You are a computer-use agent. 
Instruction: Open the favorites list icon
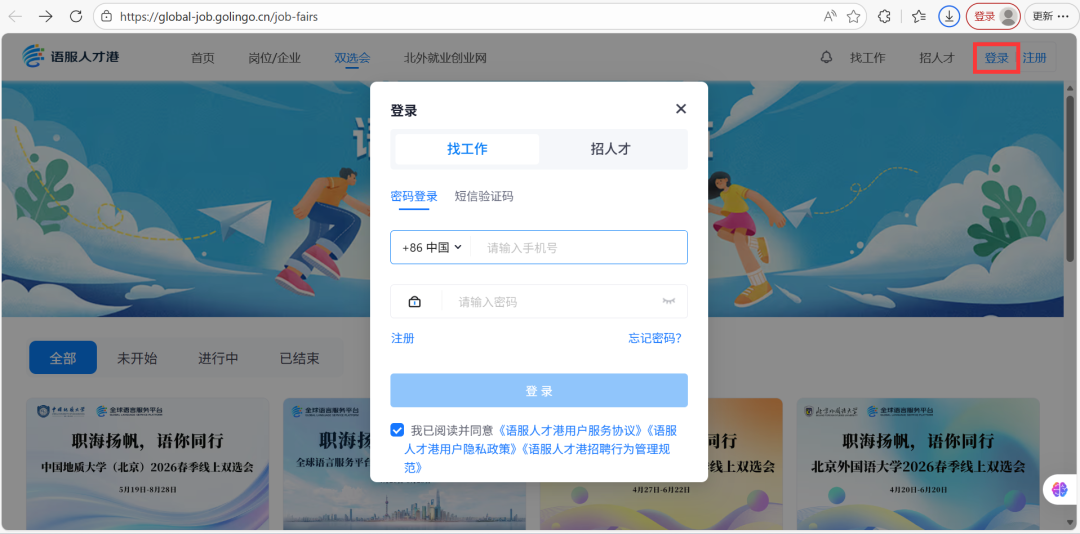918,17
